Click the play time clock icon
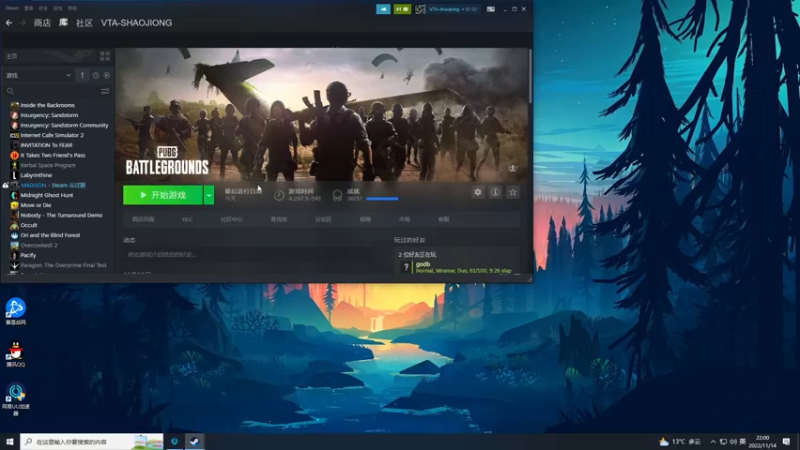This screenshot has width=800, height=450. click(279, 195)
